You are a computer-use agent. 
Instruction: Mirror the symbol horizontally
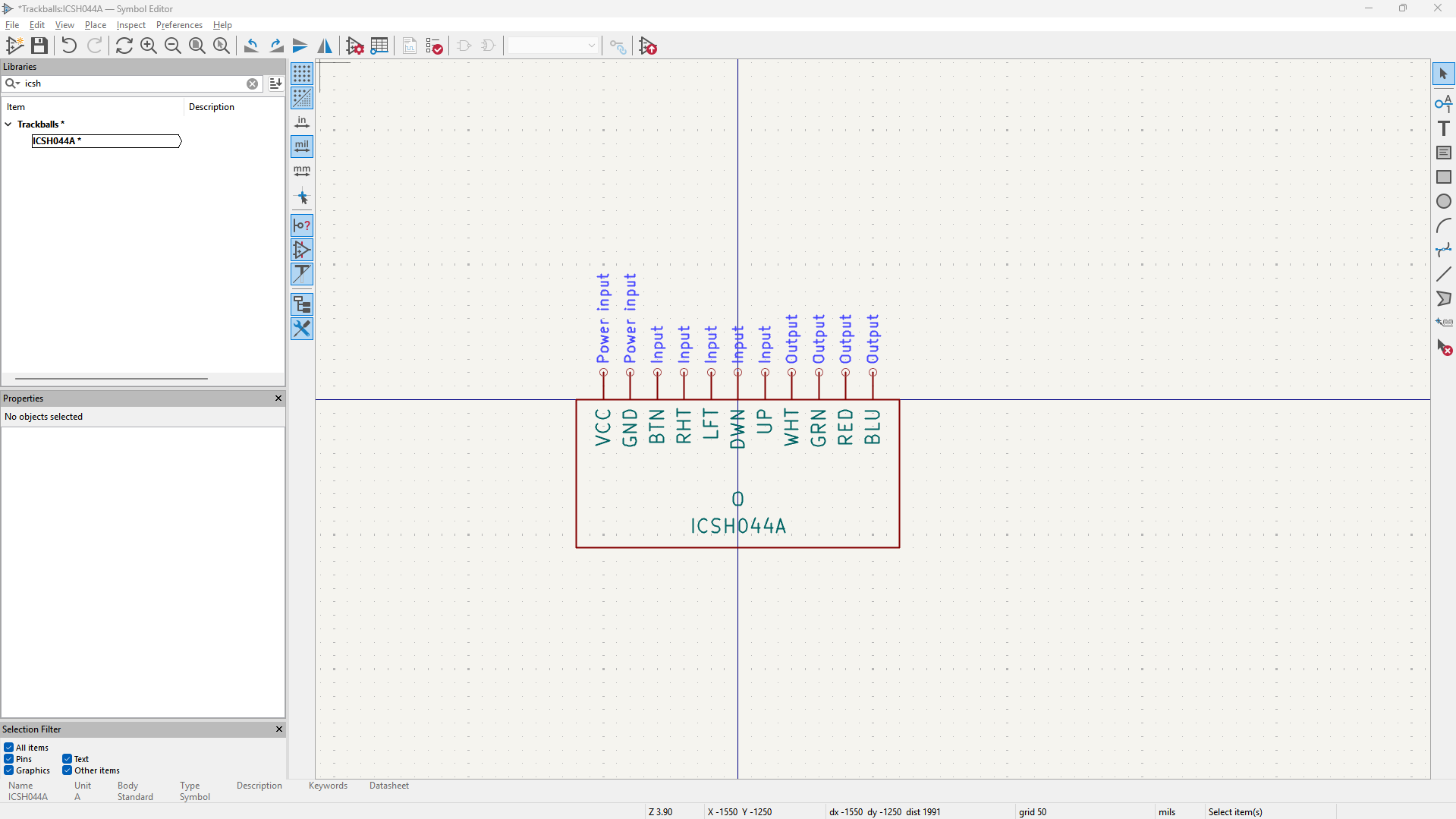(x=324, y=46)
